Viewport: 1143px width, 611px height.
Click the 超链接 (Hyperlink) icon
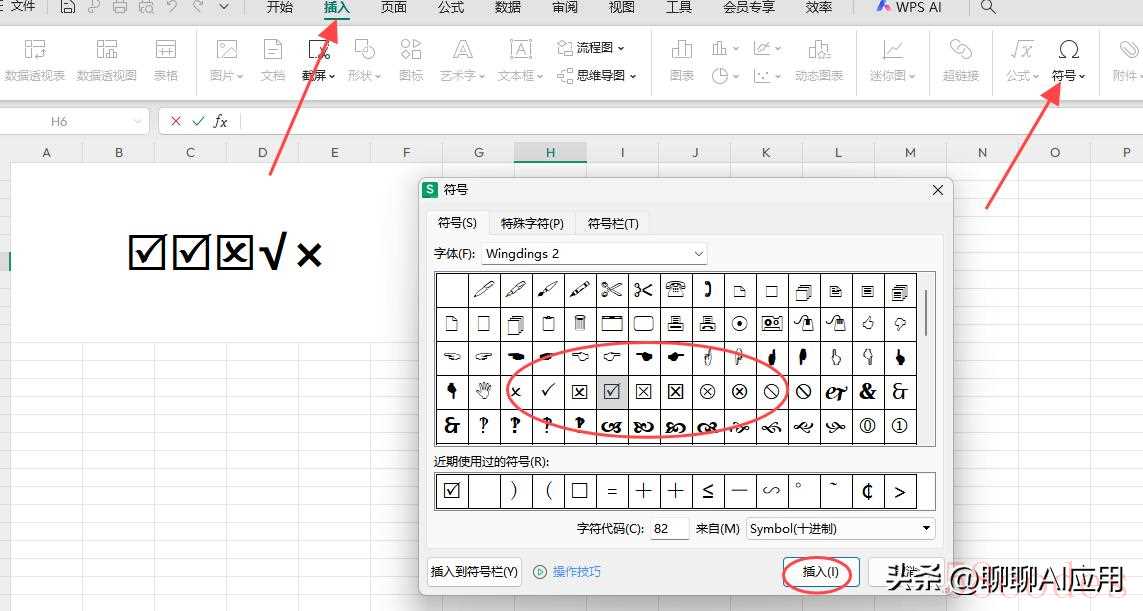960,50
